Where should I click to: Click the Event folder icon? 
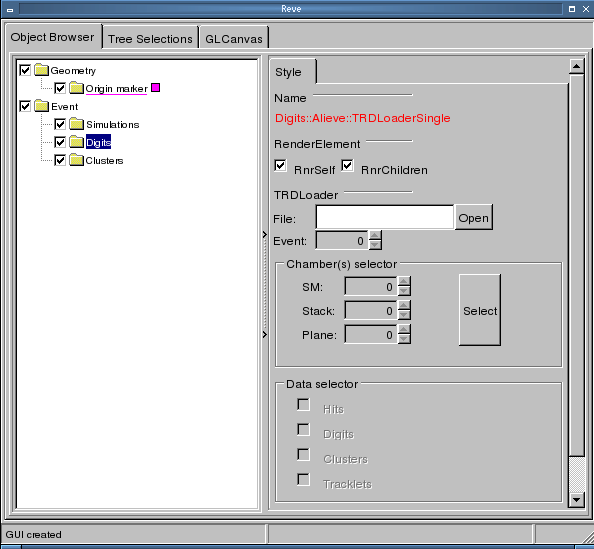tap(41, 106)
